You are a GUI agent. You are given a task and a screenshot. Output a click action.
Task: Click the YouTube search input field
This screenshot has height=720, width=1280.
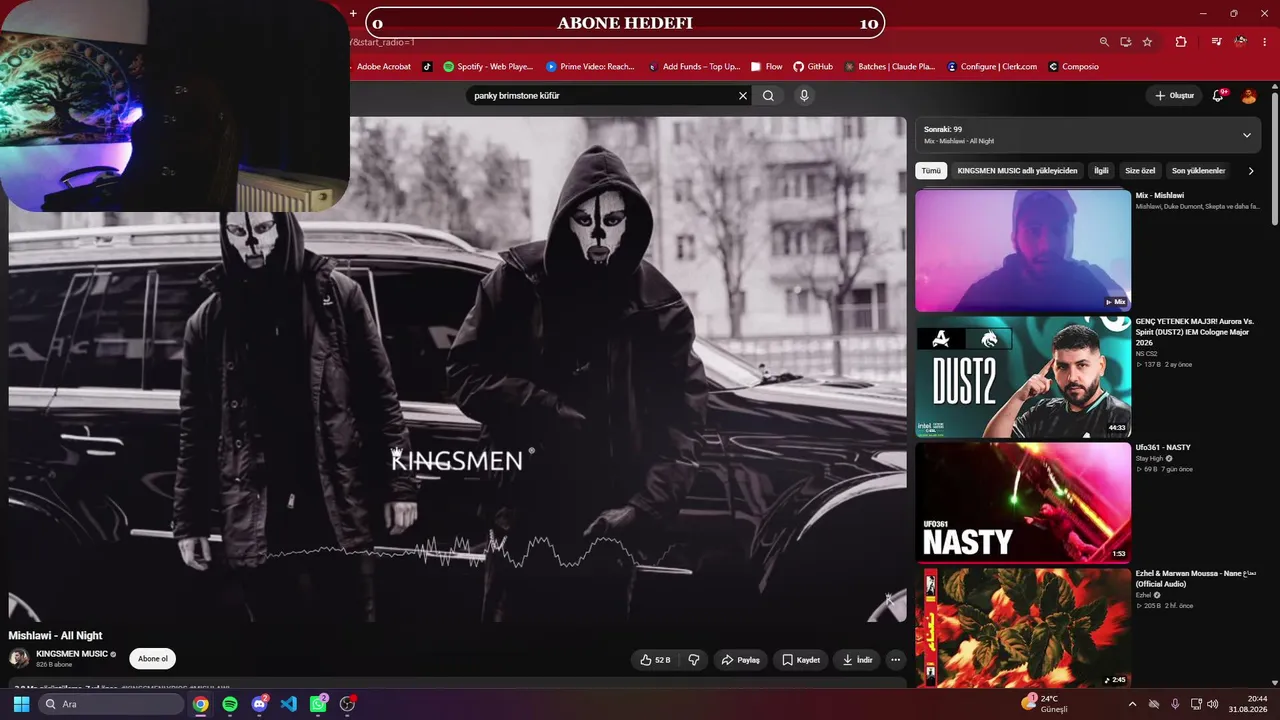[603, 96]
